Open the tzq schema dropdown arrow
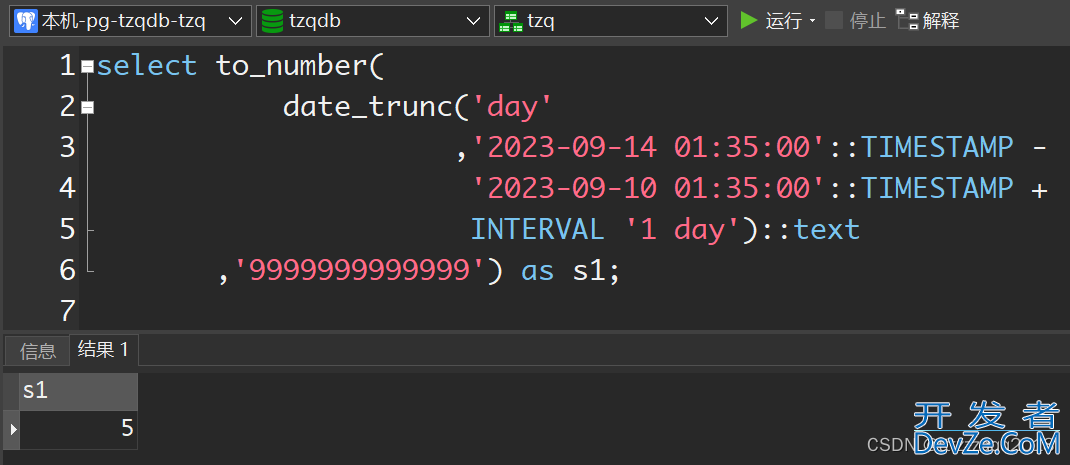This screenshot has width=1070, height=465. (x=711, y=21)
